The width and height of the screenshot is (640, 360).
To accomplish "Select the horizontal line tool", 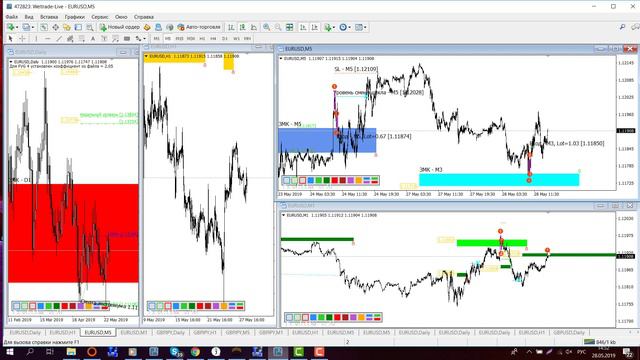I will [47, 39].
